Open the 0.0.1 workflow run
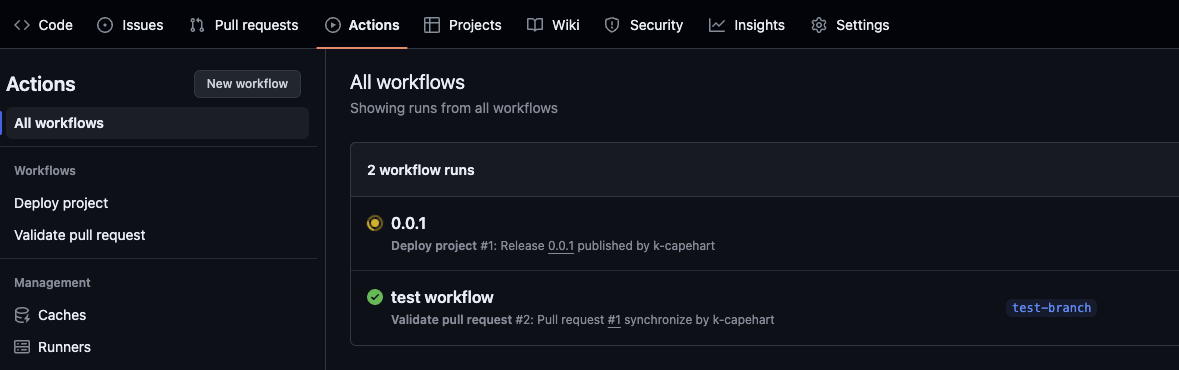 click(x=409, y=223)
